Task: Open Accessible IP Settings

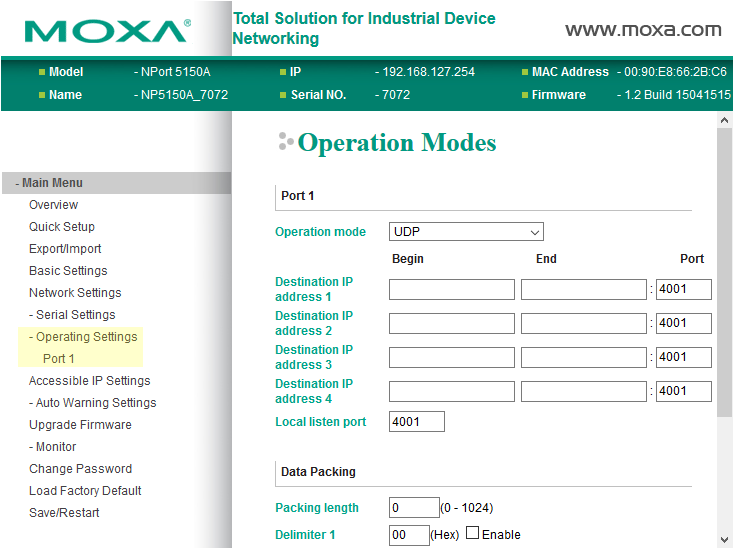Action: coord(89,381)
